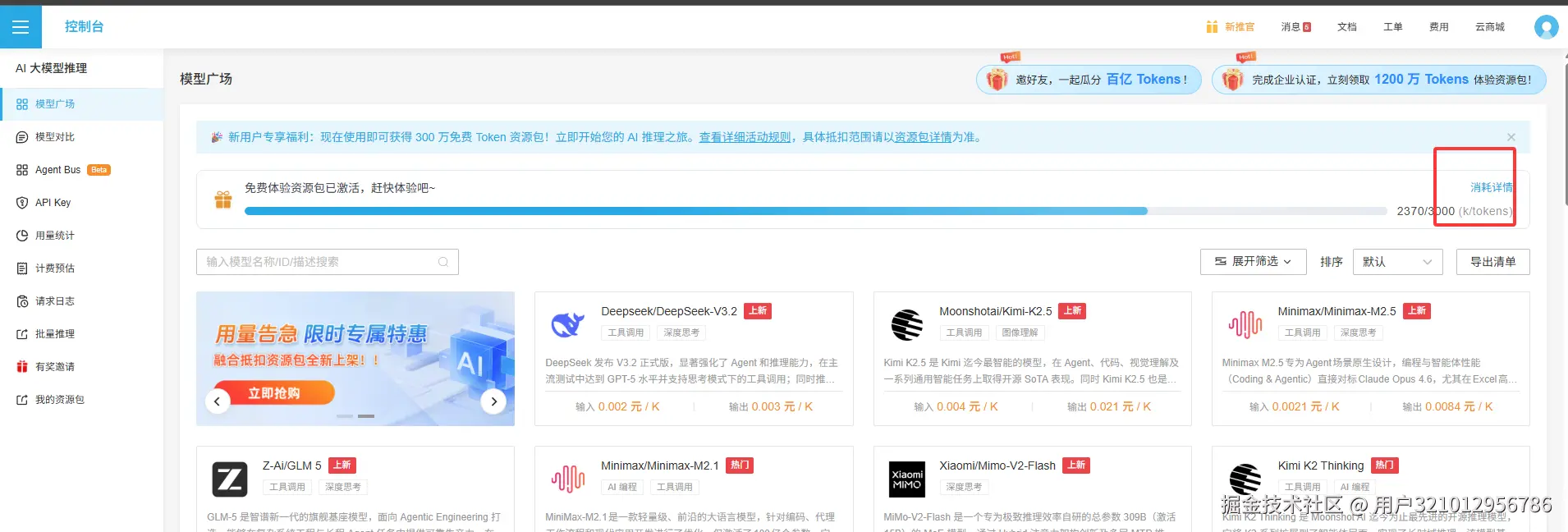The height and width of the screenshot is (532, 1568).
Task: Click the Agent Bus sidebar icon
Action: click(22, 170)
